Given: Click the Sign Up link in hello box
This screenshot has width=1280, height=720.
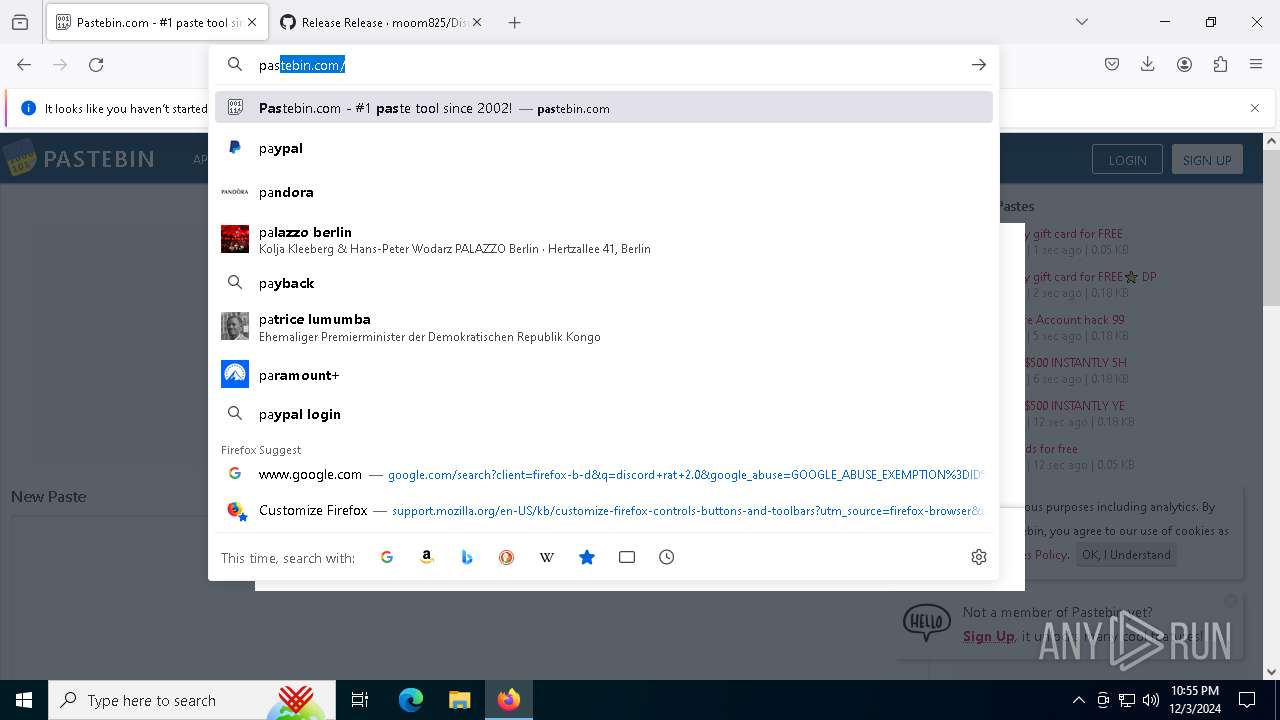Looking at the screenshot, I should 989,636.
